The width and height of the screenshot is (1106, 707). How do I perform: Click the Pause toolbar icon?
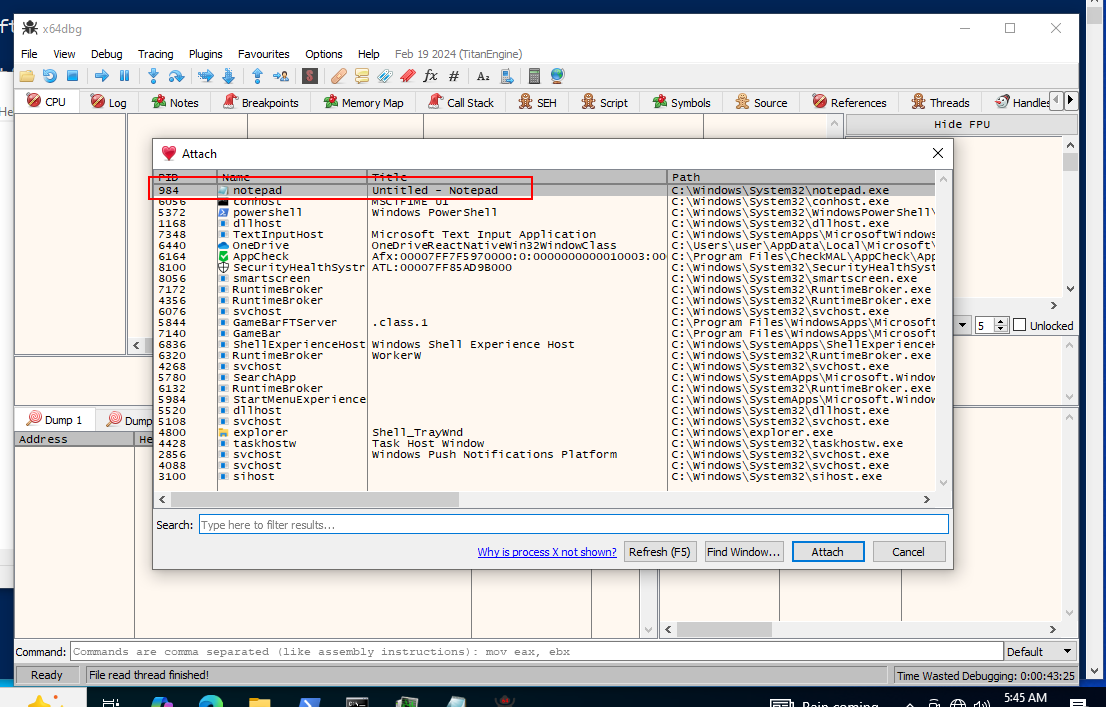point(124,75)
